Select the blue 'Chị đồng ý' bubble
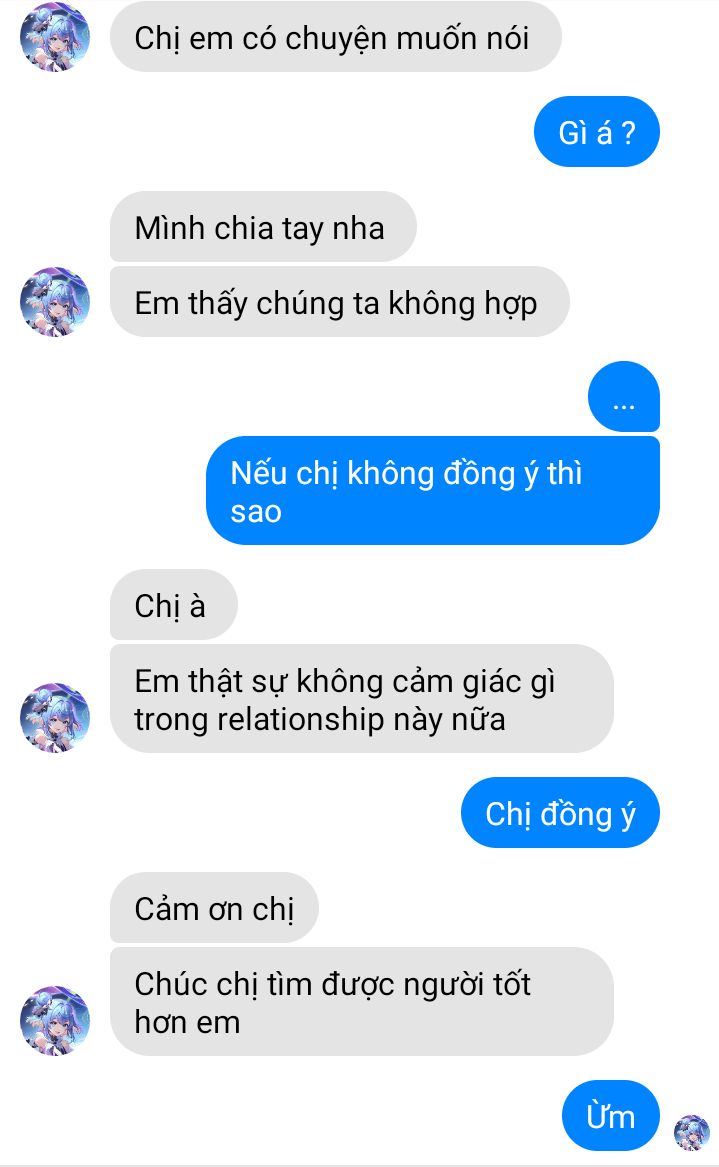This screenshot has height=1167, width=719. [560, 813]
